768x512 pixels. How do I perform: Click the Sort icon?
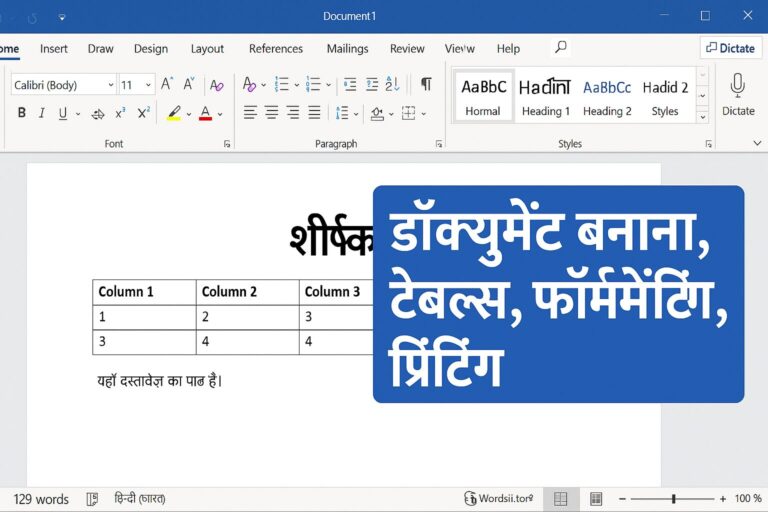(x=392, y=84)
